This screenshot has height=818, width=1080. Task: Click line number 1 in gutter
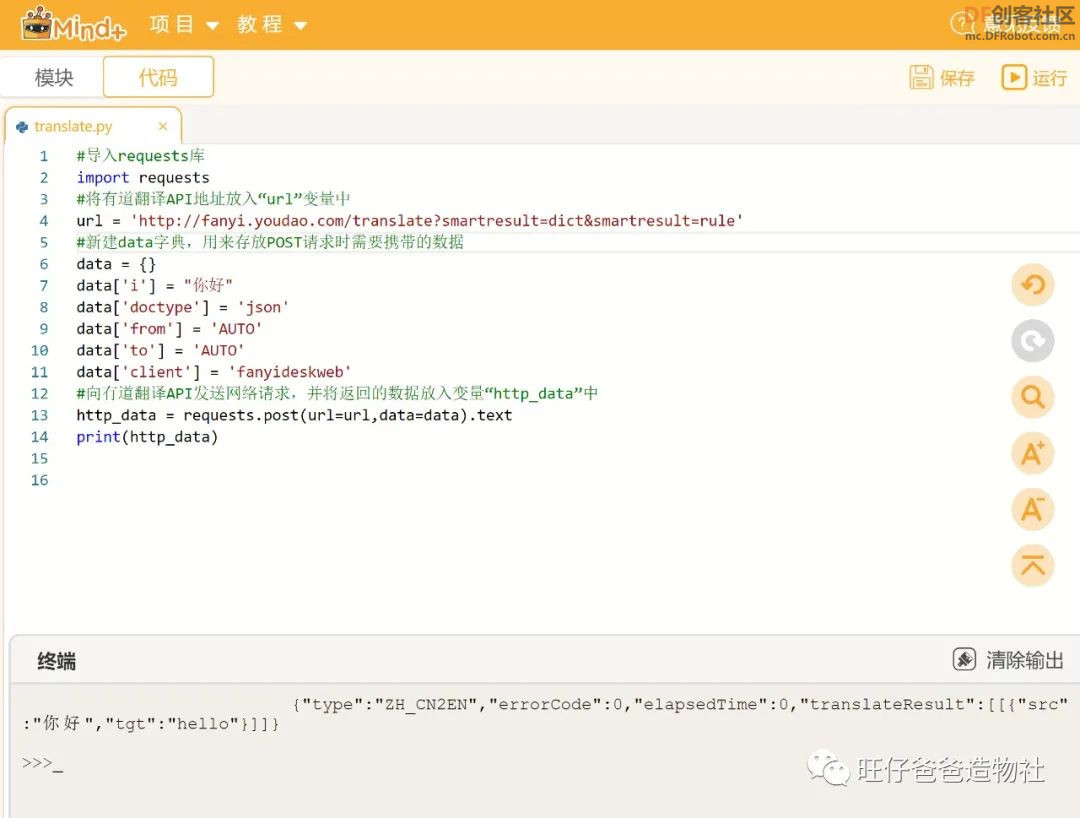[x=43, y=156]
